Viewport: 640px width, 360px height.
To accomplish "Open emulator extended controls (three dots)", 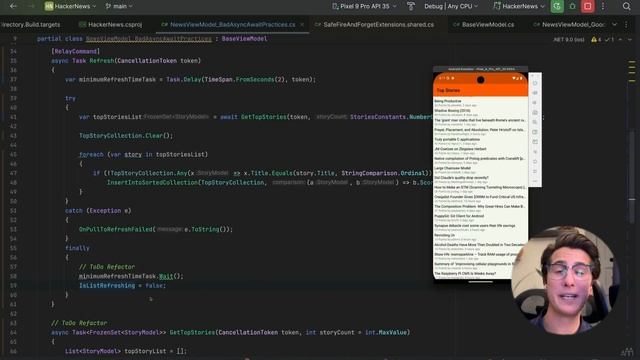I will tap(535, 181).
